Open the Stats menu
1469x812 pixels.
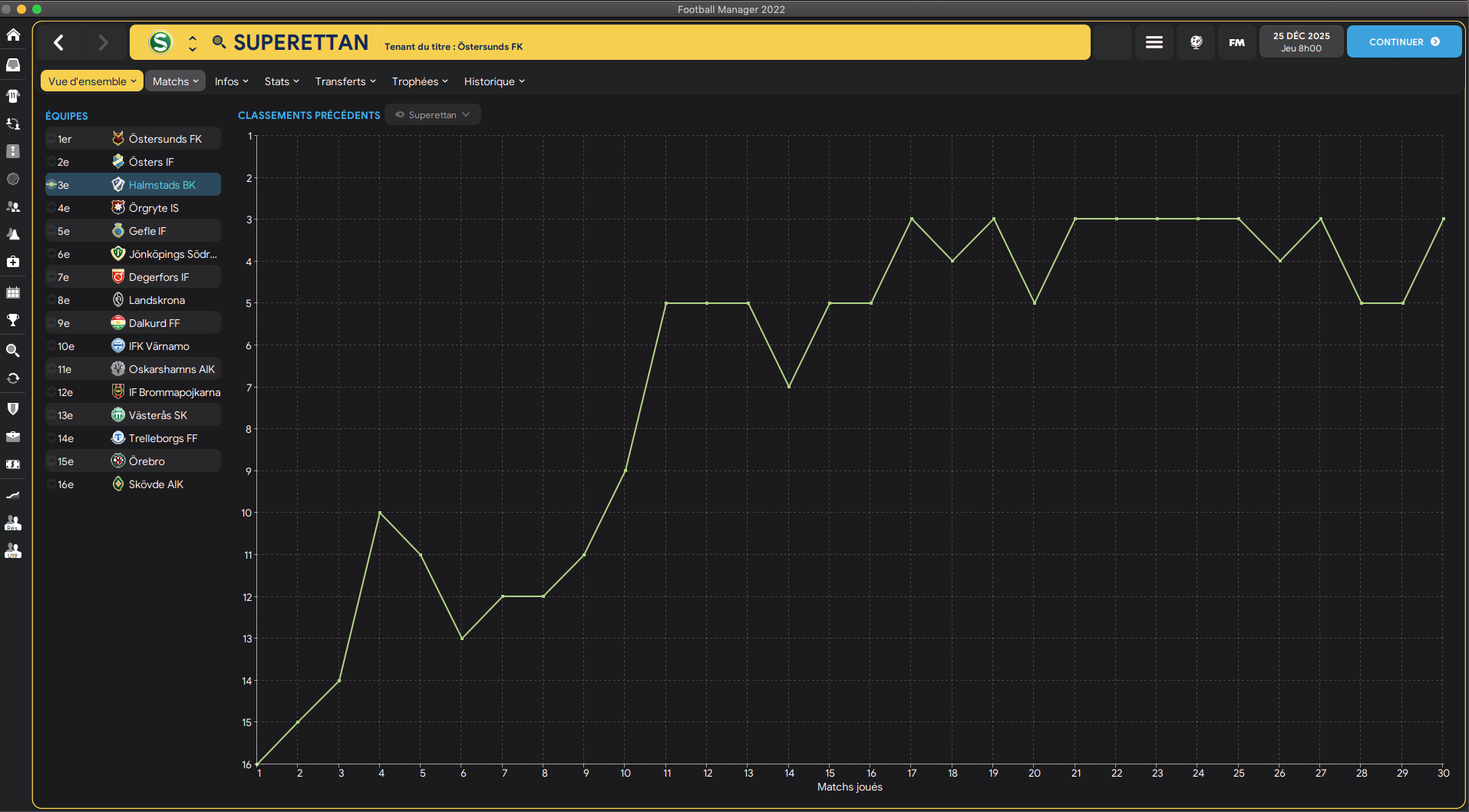point(282,81)
